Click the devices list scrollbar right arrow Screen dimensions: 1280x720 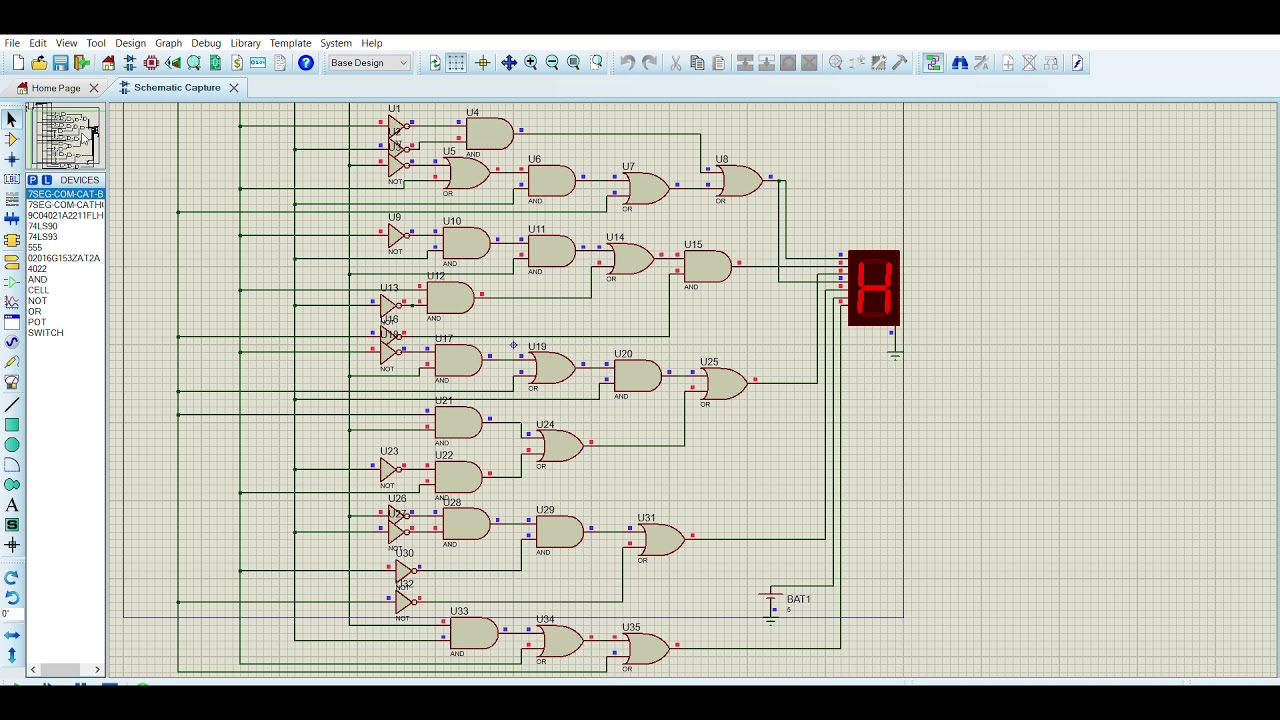tap(97, 669)
